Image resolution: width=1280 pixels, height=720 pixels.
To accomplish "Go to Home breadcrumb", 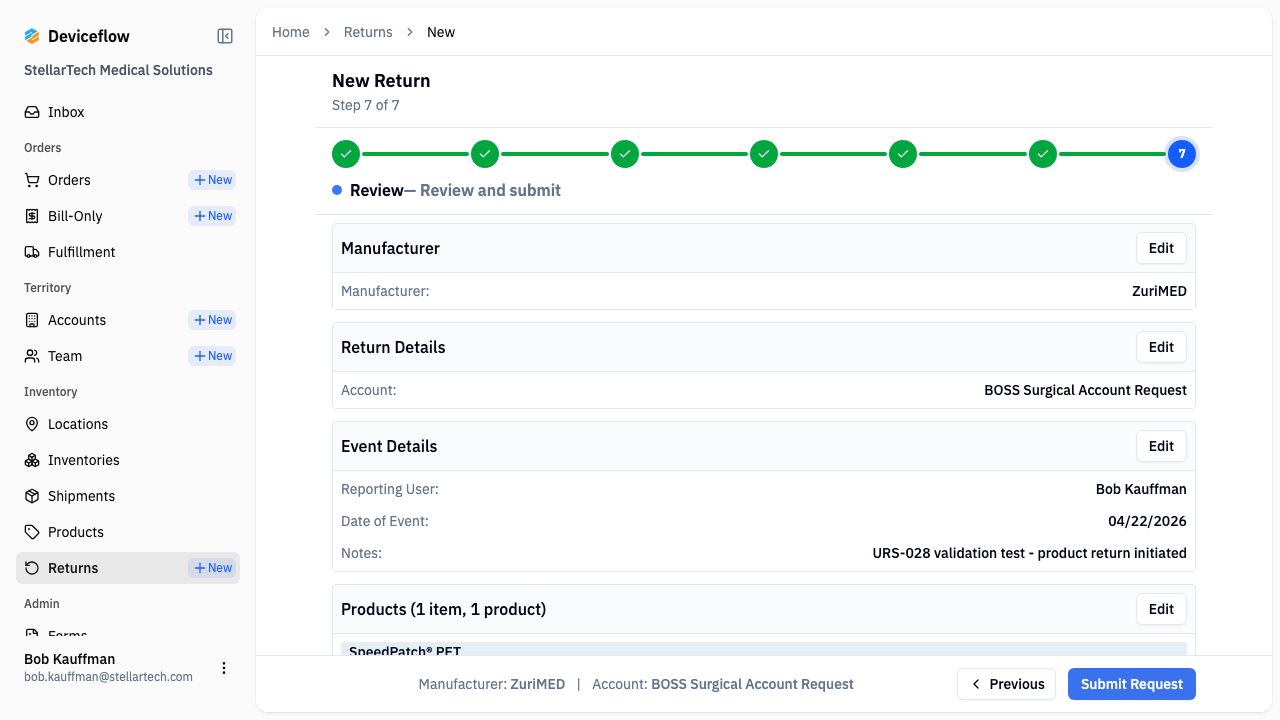I will tap(291, 32).
